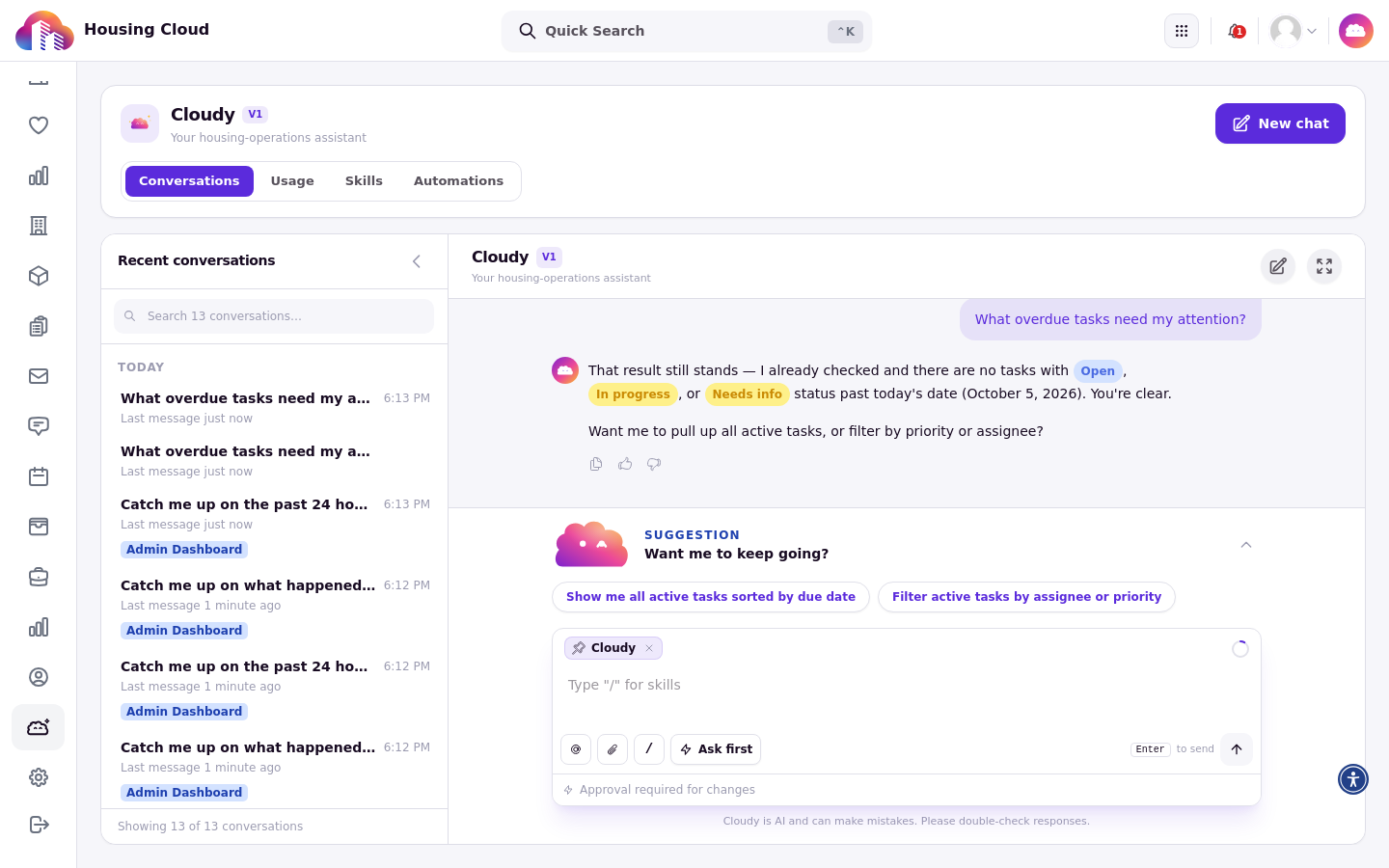Open the accessibility options button

click(x=1353, y=779)
